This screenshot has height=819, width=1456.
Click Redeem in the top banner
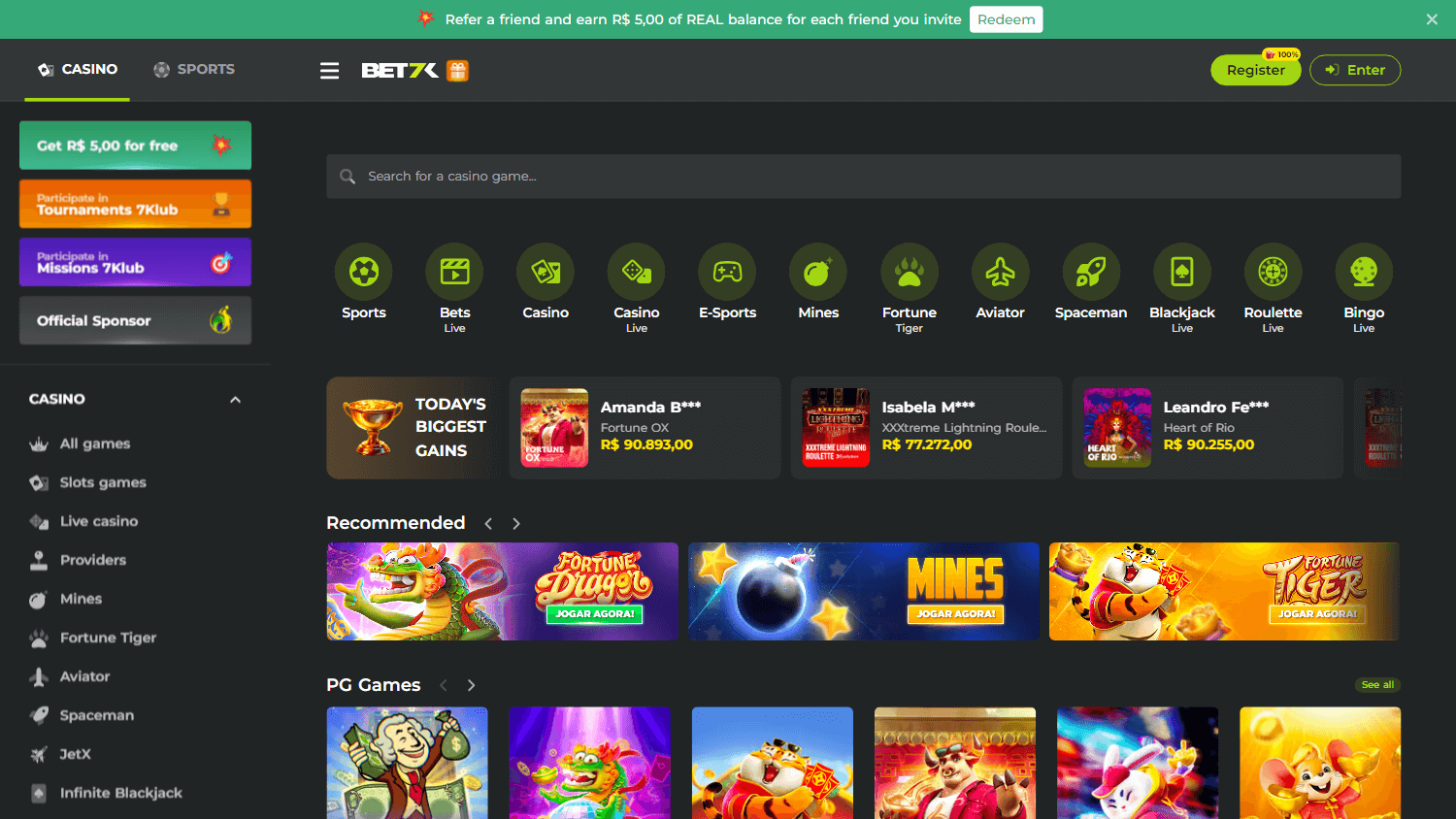pos(1007,19)
